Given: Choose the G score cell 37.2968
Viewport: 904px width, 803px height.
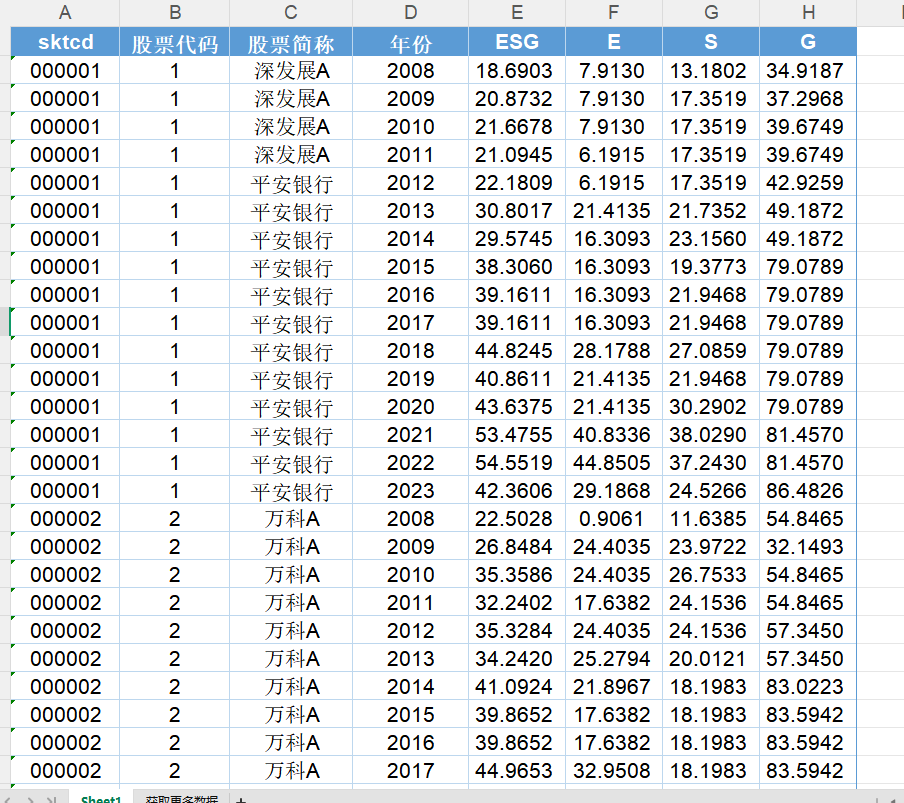Looking at the screenshot, I should pos(808,99).
